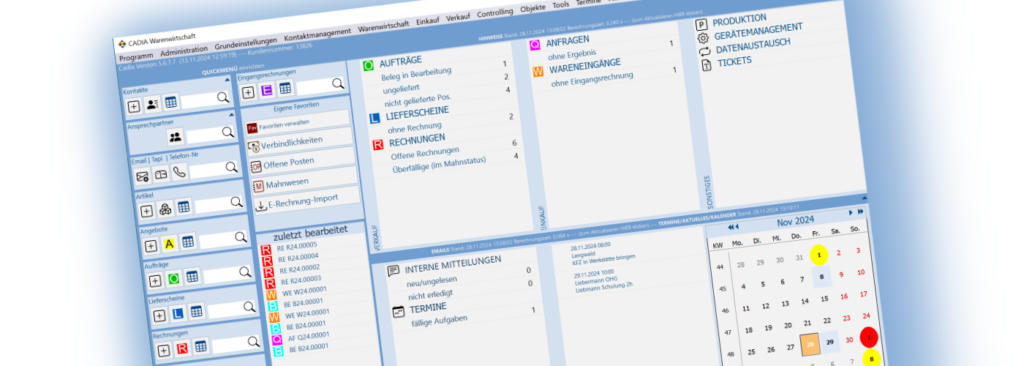
Task: Open the Programm menu
Action: [136, 57]
